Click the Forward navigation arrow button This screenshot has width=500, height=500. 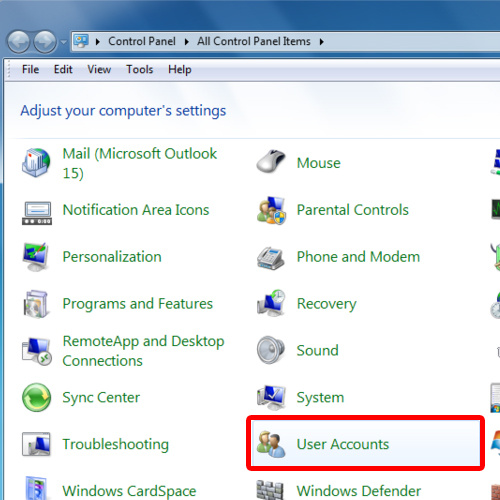pyautogui.click(x=45, y=42)
